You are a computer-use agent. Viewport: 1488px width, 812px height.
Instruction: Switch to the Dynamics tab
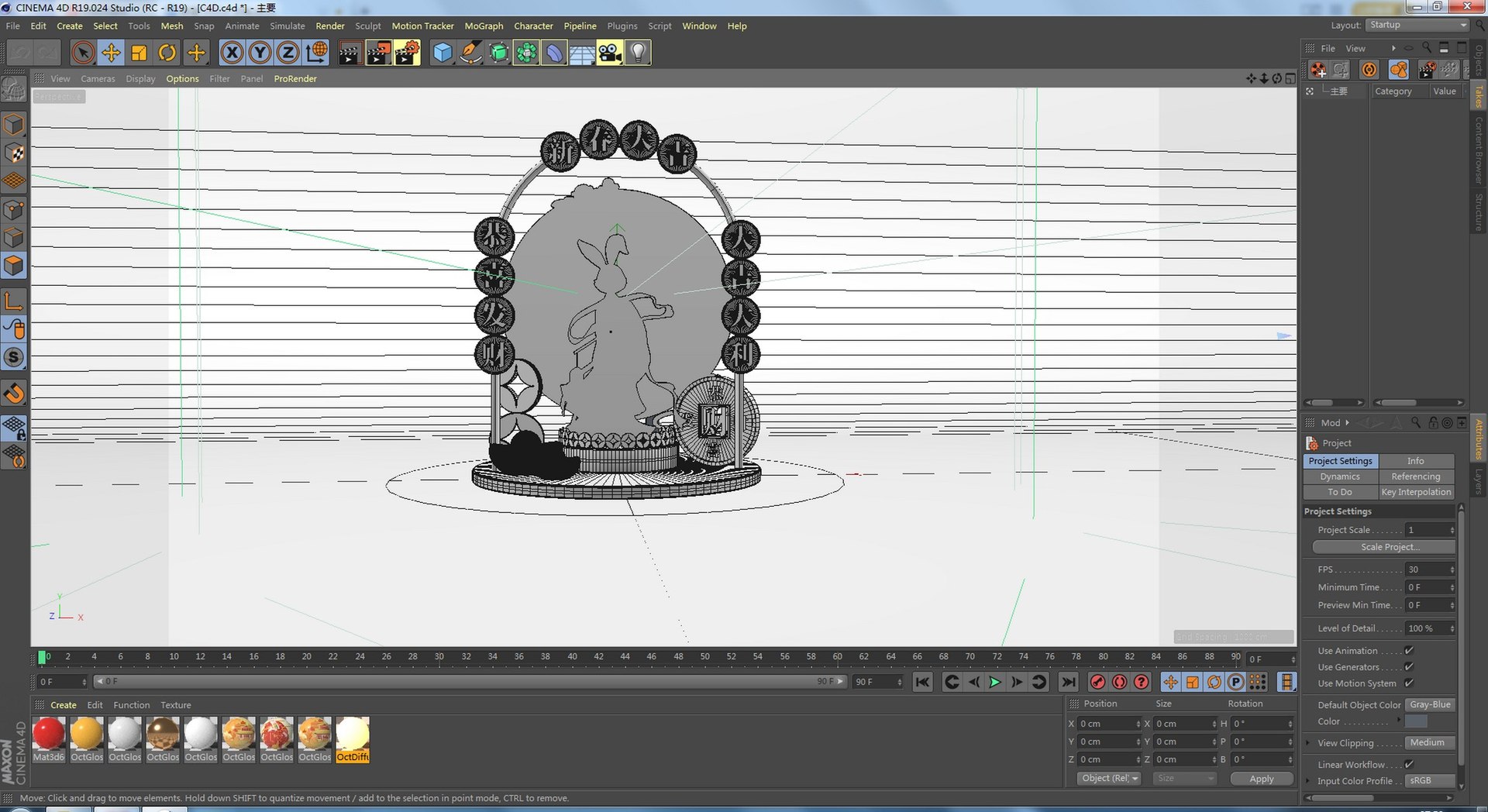(x=1340, y=477)
